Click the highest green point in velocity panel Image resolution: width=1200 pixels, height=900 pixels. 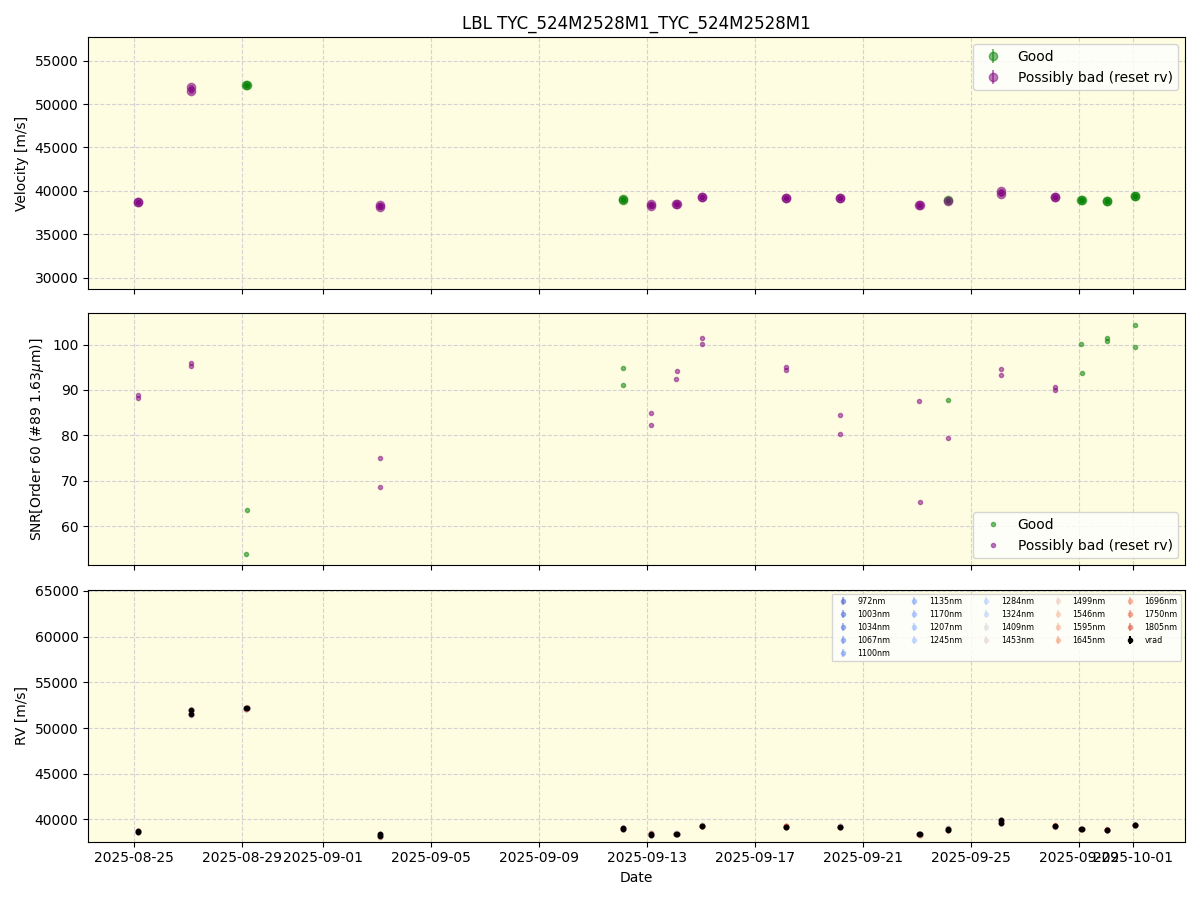click(246, 85)
